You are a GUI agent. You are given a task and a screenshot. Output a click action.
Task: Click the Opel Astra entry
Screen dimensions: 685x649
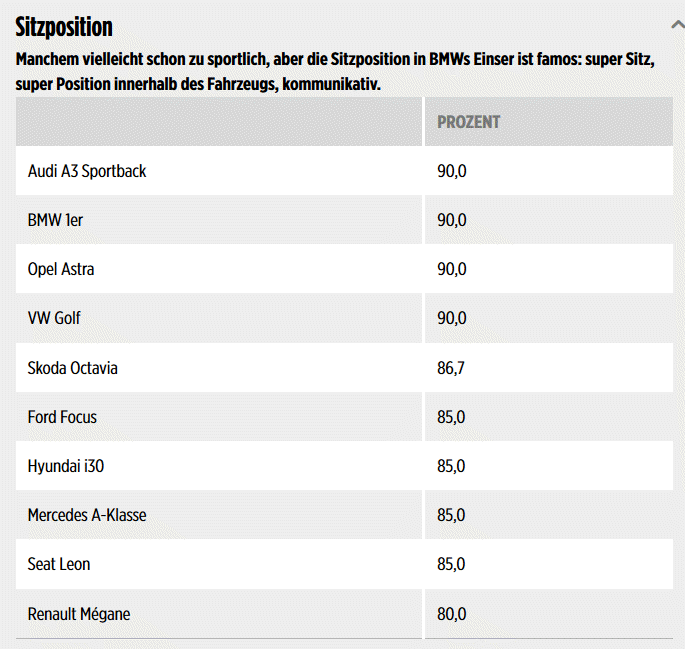click(x=61, y=269)
